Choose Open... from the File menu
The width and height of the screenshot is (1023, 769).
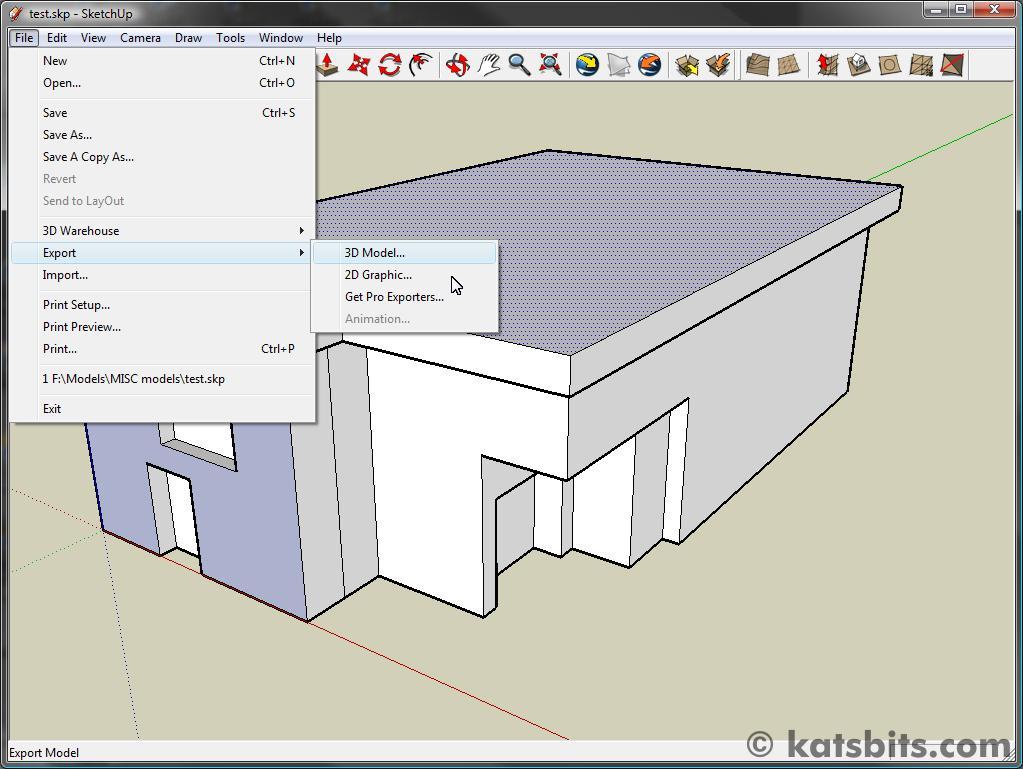coord(162,83)
